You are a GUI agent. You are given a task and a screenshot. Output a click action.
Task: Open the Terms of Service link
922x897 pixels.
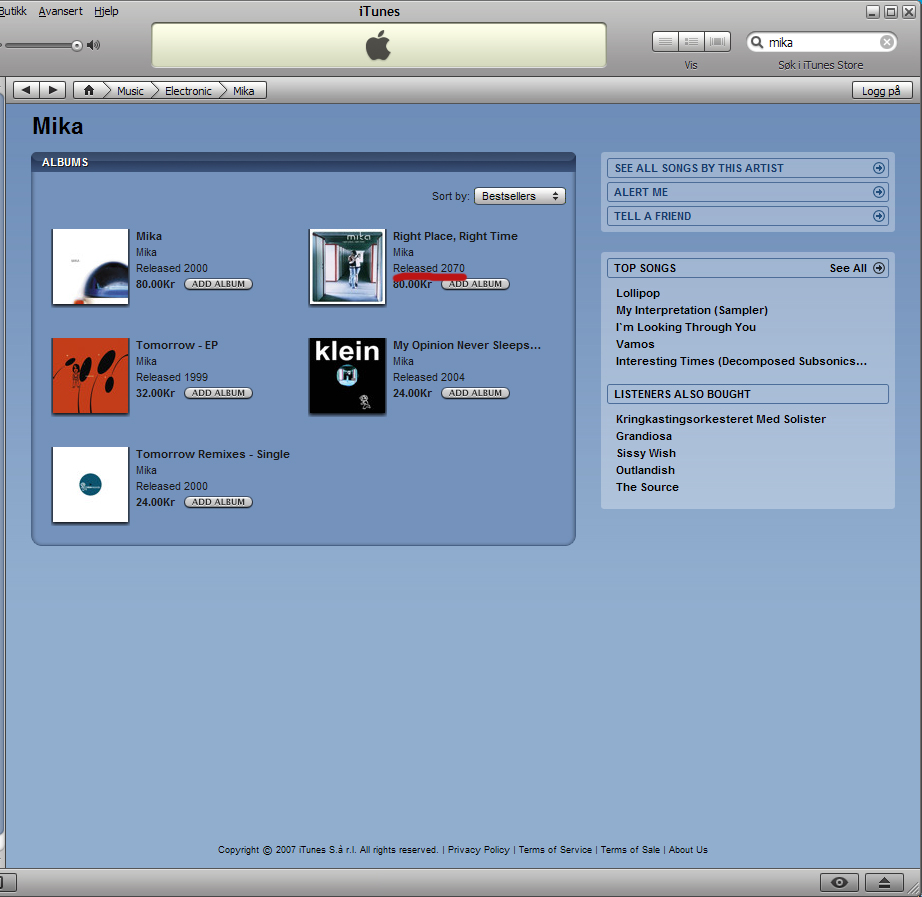555,850
